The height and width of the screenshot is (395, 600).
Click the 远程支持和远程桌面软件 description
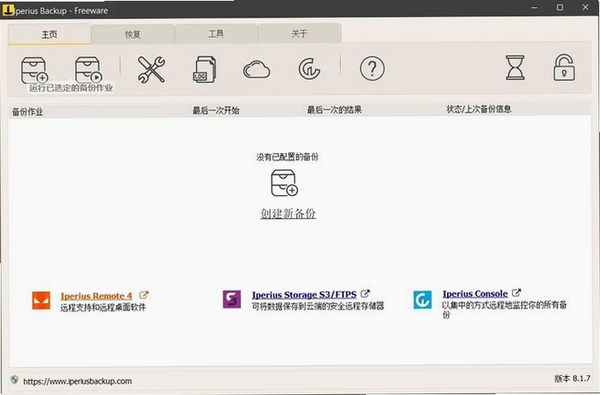pos(103,307)
